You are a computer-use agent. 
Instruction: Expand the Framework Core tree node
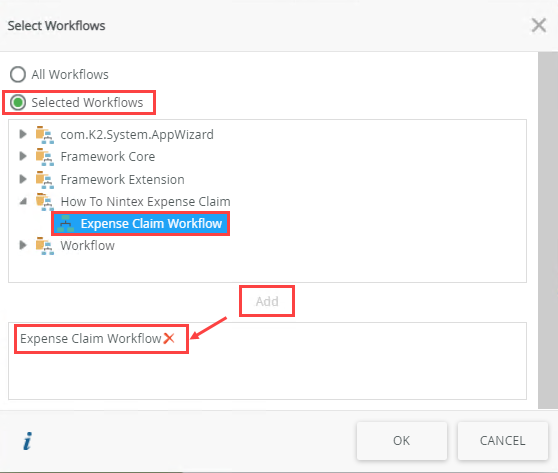click(23, 156)
